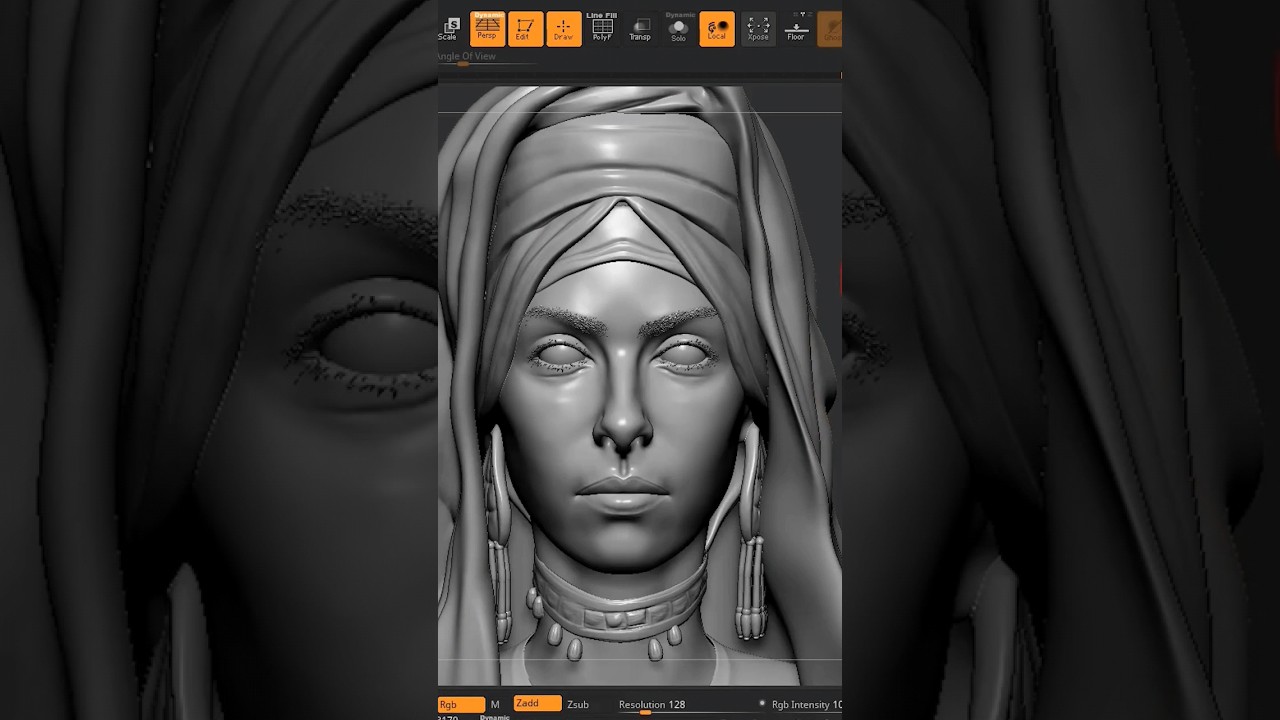Switch to Zsub mode

(578, 705)
